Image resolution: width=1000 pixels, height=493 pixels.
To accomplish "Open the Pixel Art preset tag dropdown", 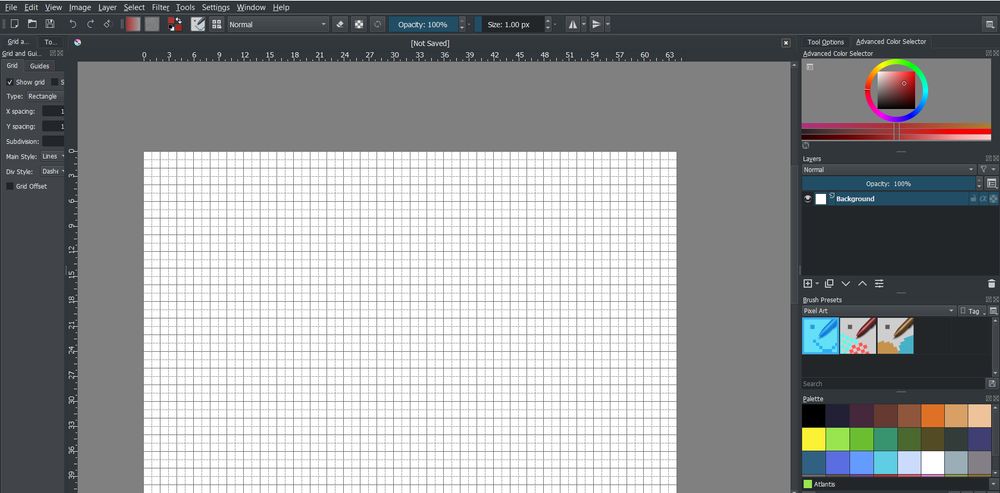I will point(879,311).
